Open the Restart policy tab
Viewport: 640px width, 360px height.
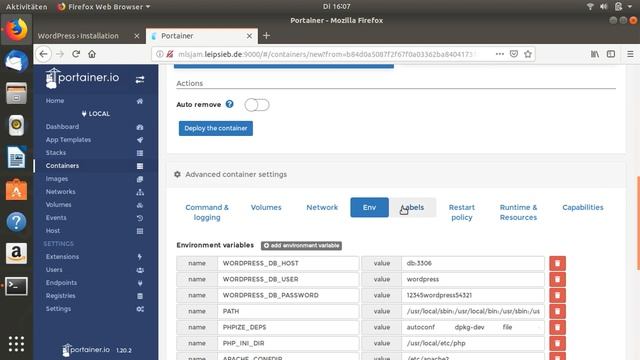pos(462,212)
